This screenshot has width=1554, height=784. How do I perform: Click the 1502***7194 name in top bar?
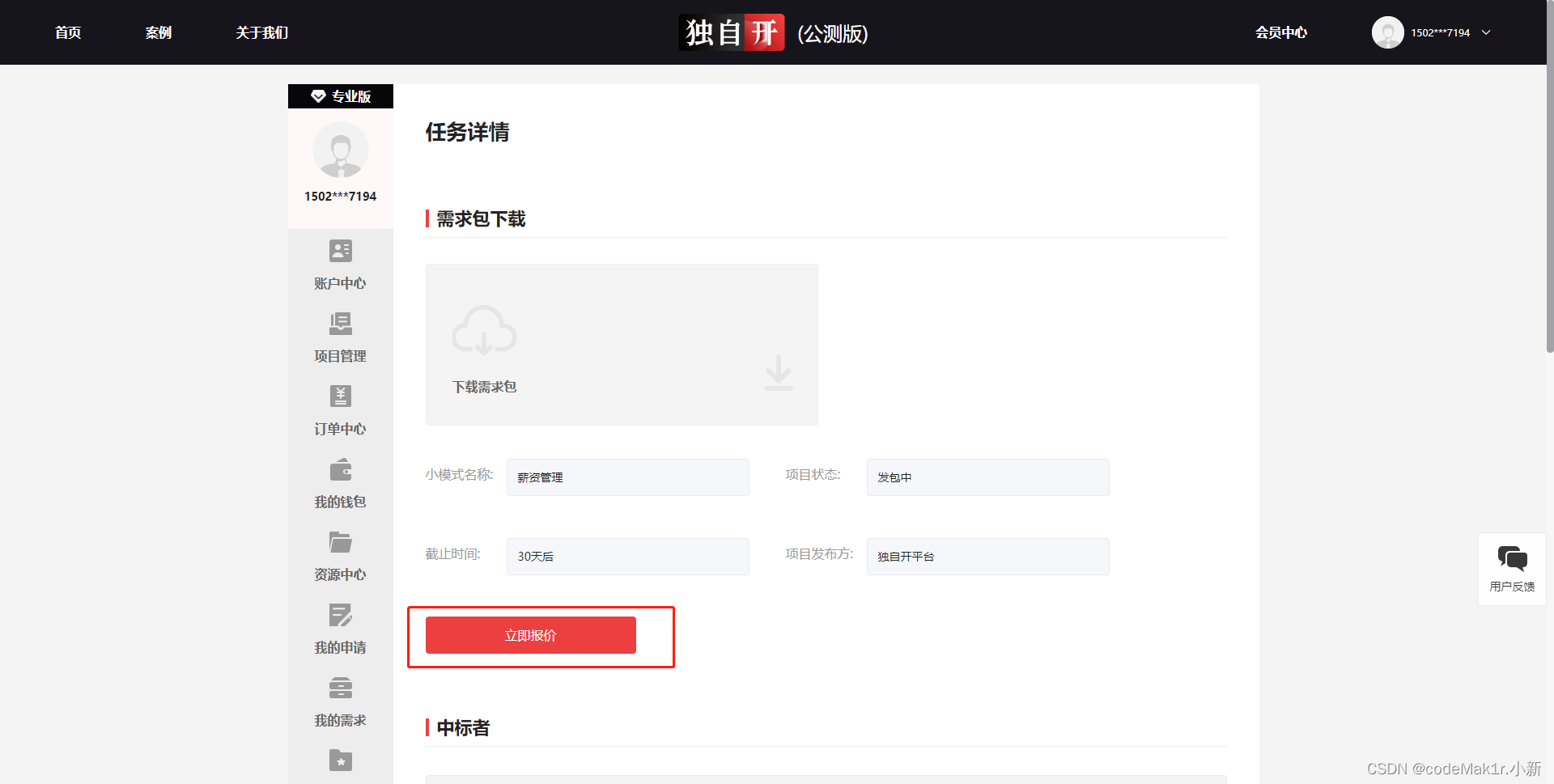pos(1441,33)
